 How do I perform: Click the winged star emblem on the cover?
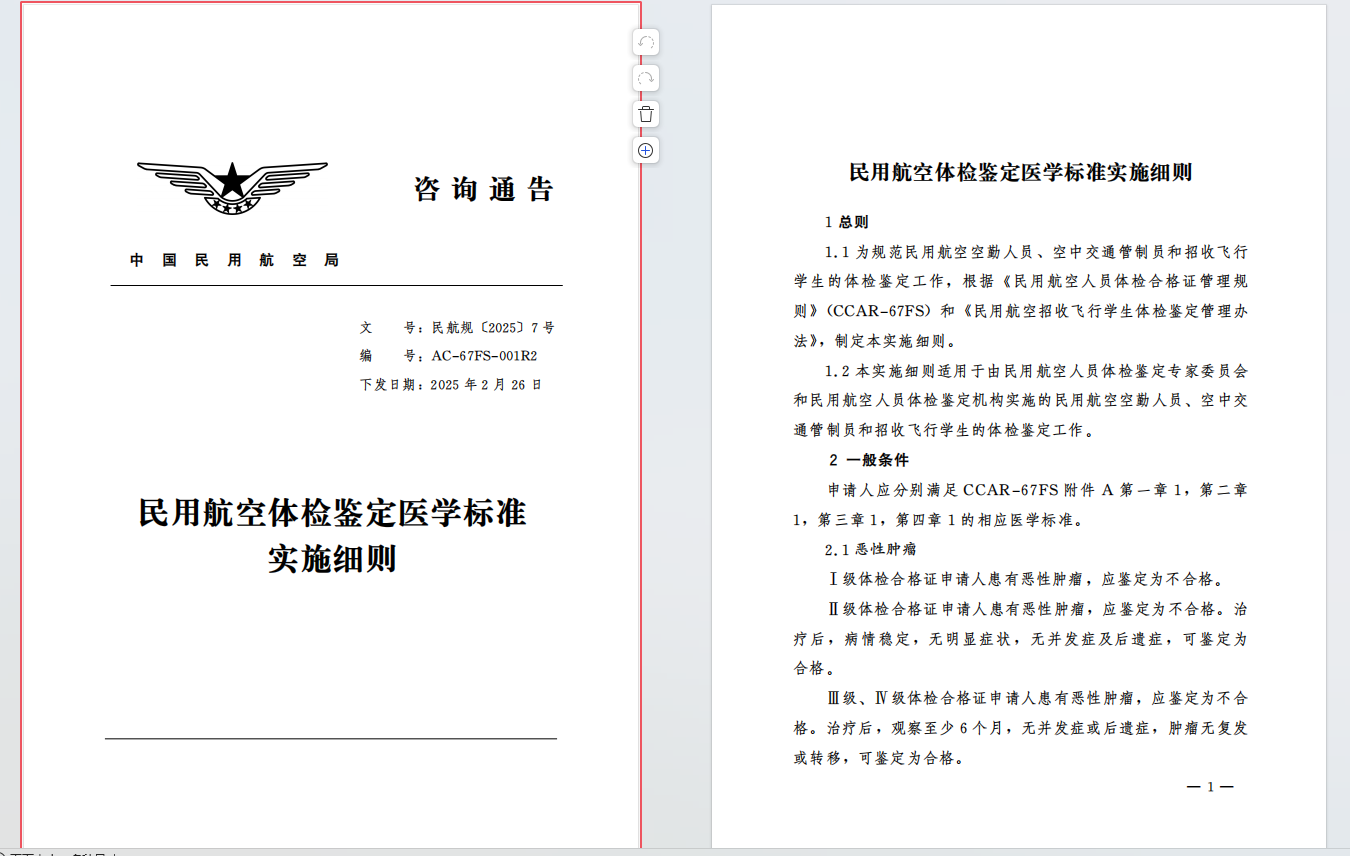232,187
